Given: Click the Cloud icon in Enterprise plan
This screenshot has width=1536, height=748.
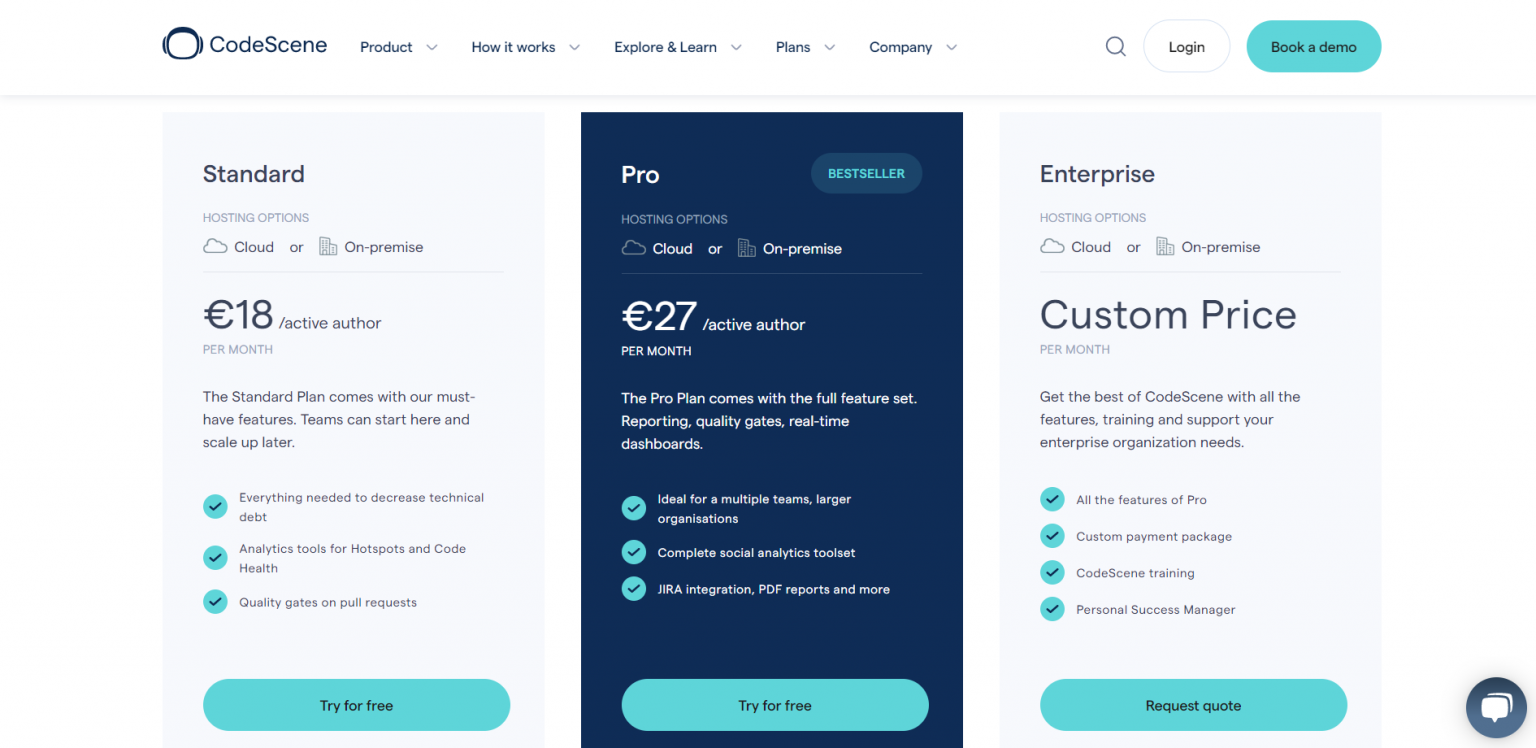Looking at the screenshot, I should click(1052, 247).
